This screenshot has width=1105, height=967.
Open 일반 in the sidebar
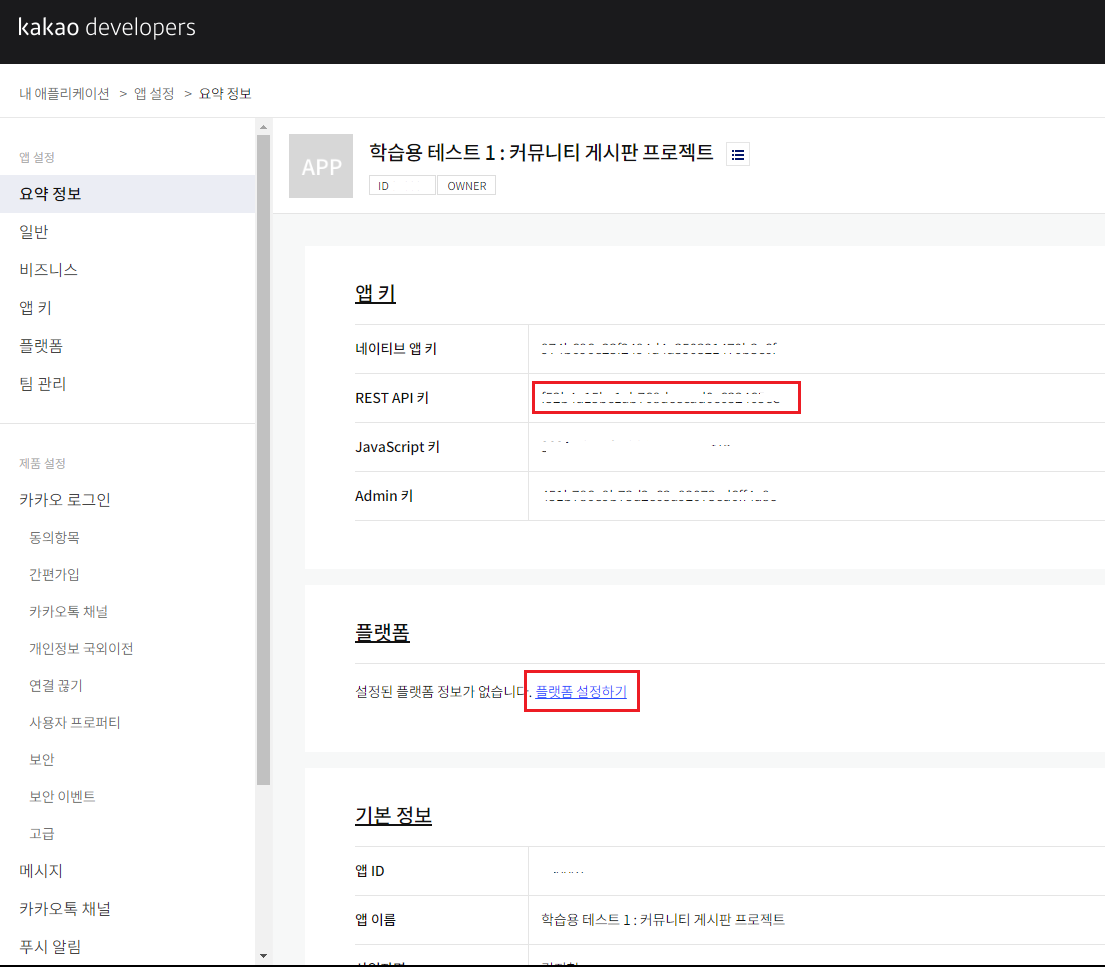click(34, 232)
